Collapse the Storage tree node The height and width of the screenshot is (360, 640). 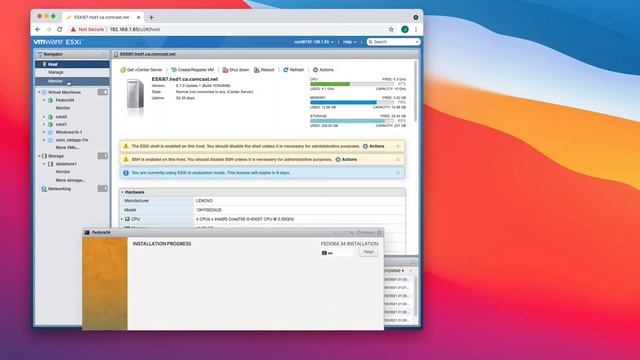40,156
